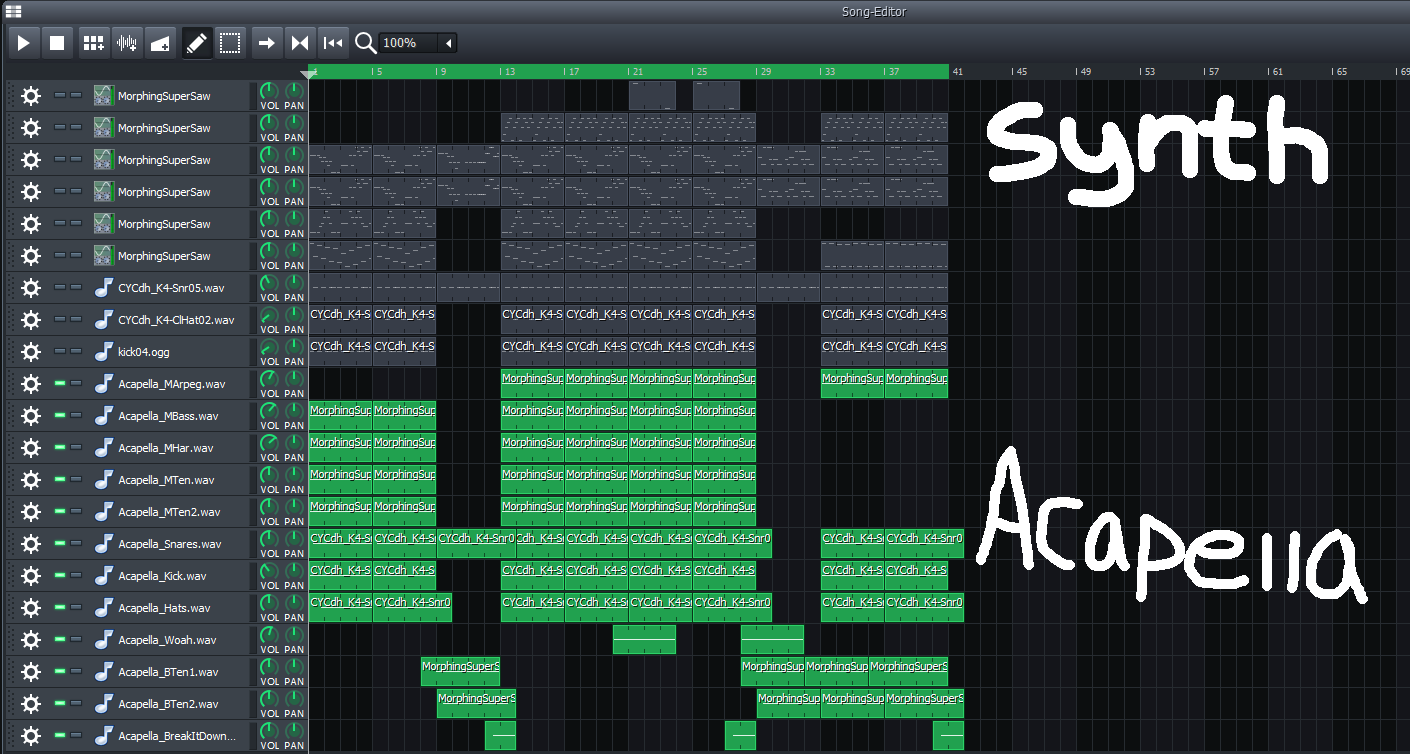Click the Acapella_Woah.wav track's sample icon
Viewport: 1410px width, 754px height.
[x=103, y=640]
